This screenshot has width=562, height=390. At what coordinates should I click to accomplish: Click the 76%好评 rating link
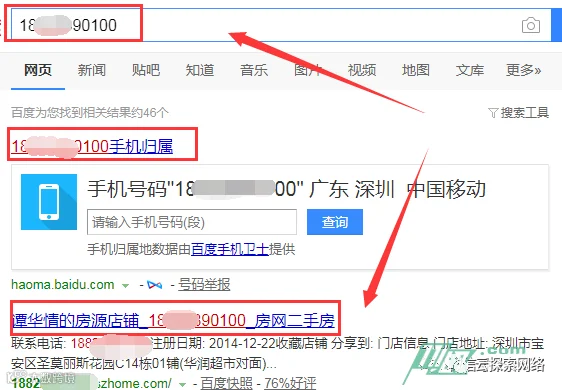[x=290, y=384]
